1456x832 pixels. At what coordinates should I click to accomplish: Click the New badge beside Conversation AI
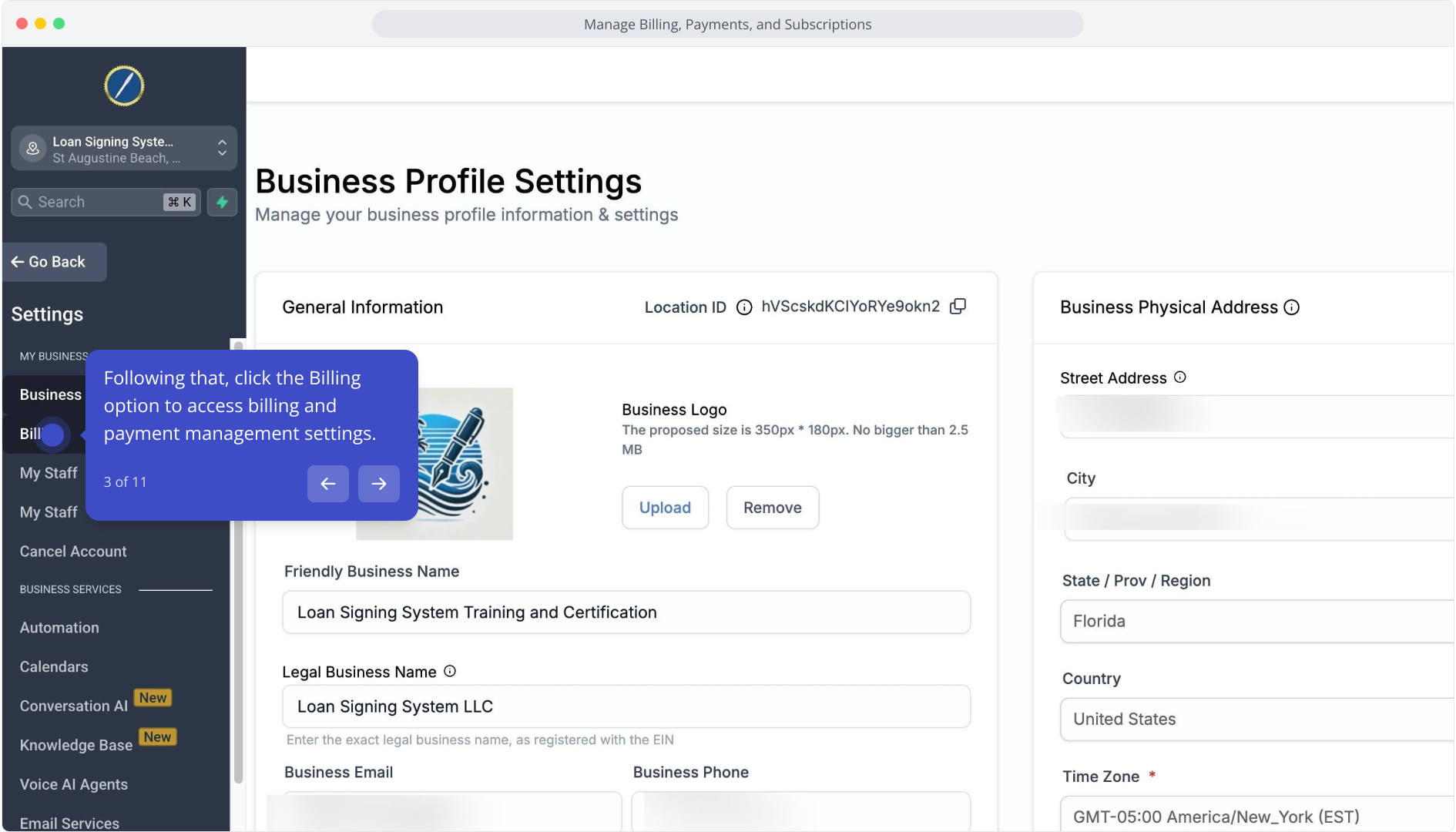coord(153,698)
